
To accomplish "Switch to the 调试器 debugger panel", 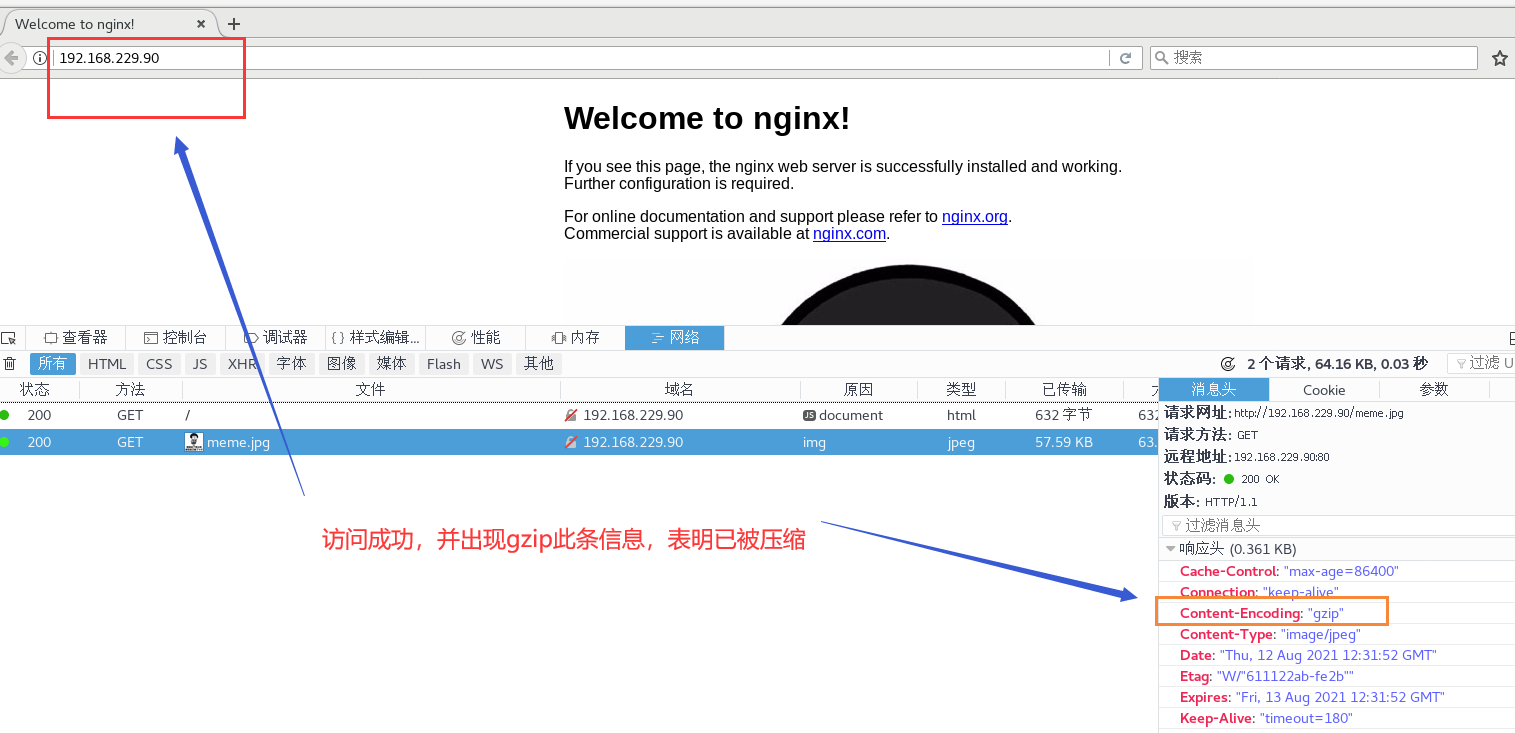I will click(275, 338).
